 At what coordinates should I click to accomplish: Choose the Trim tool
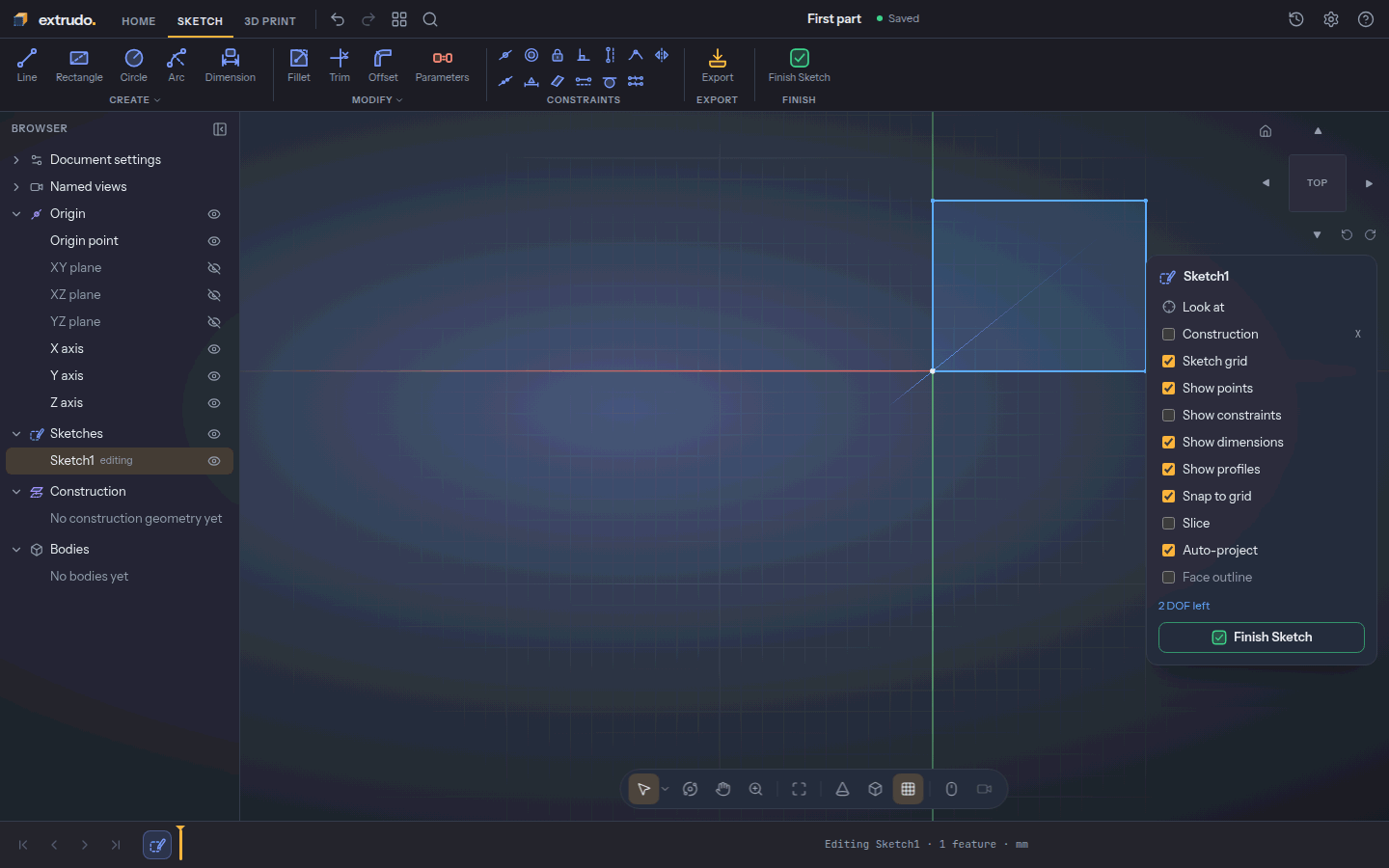tap(340, 66)
